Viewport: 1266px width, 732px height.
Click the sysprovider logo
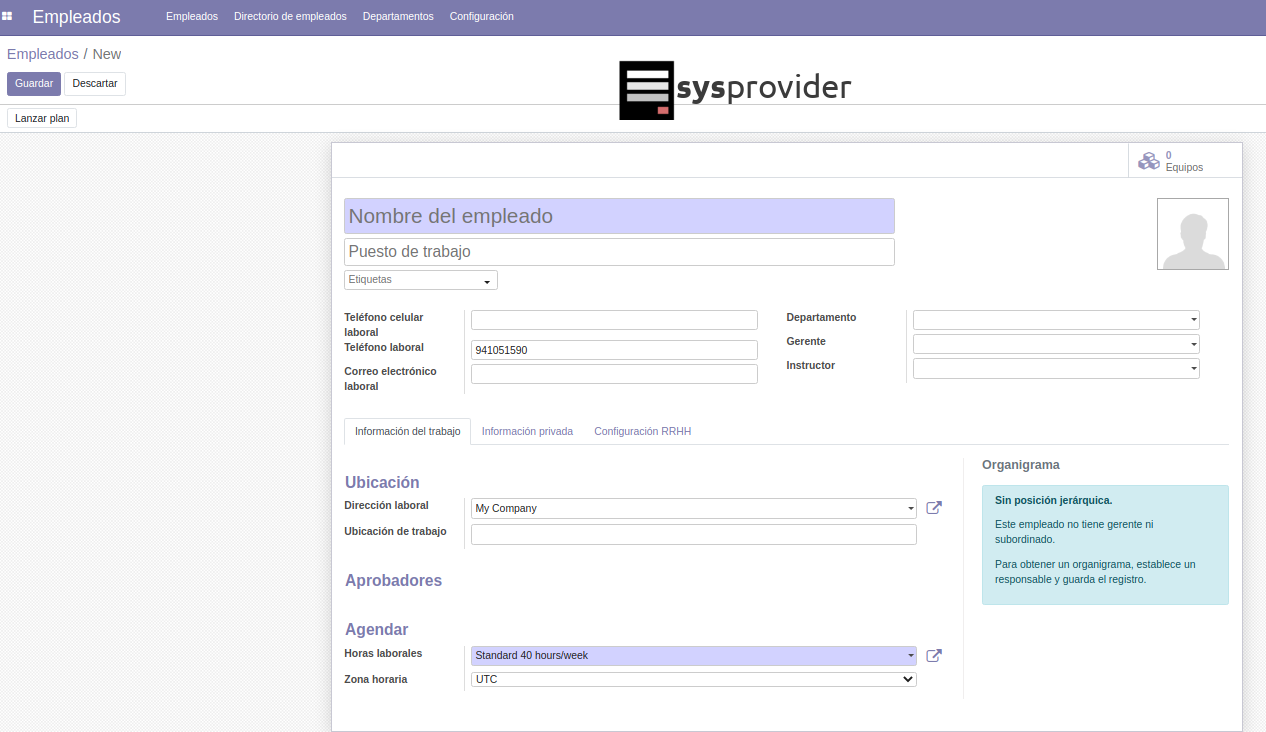click(735, 90)
